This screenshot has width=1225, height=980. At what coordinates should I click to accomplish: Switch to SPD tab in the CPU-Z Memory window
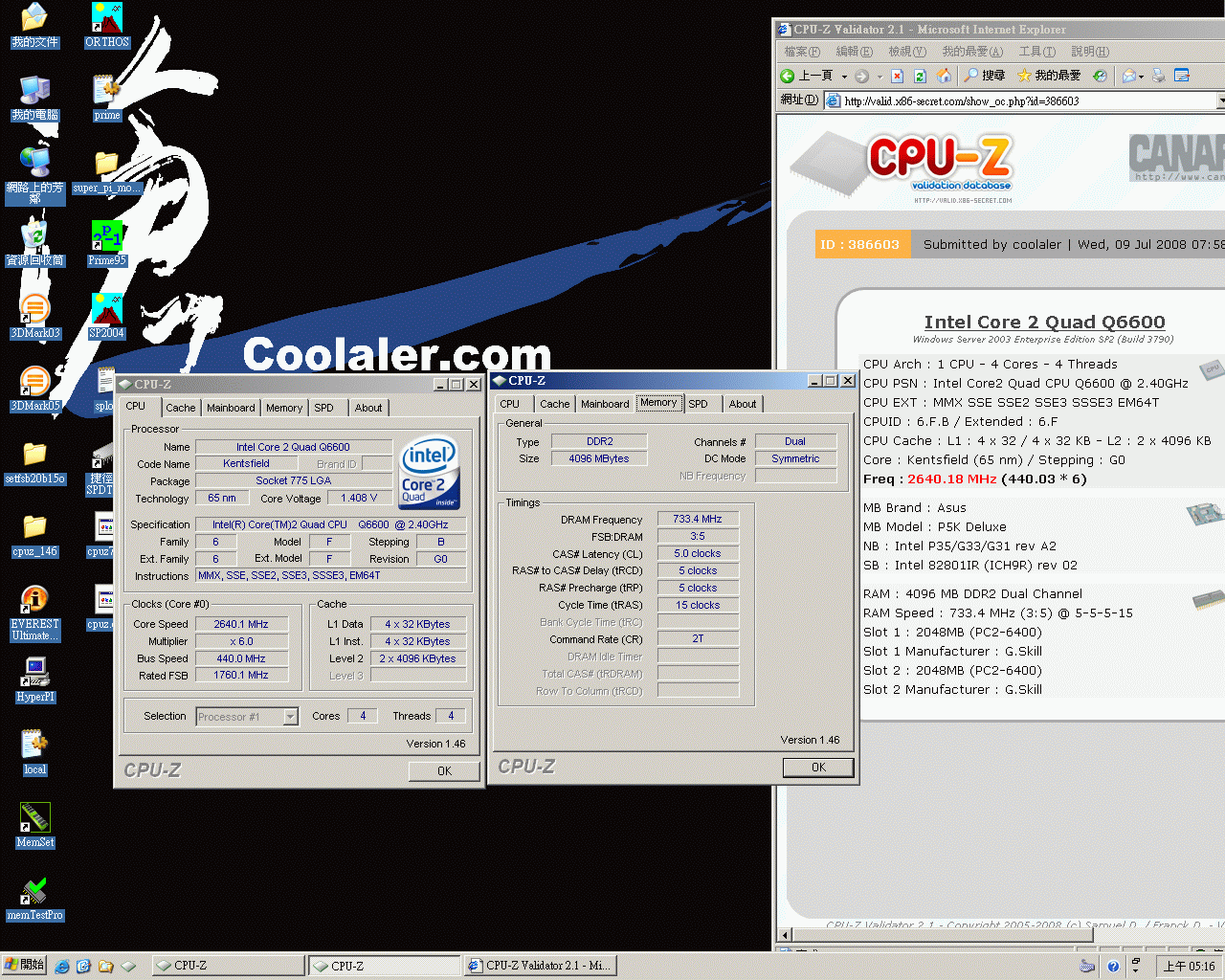pyautogui.click(x=699, y=404)
